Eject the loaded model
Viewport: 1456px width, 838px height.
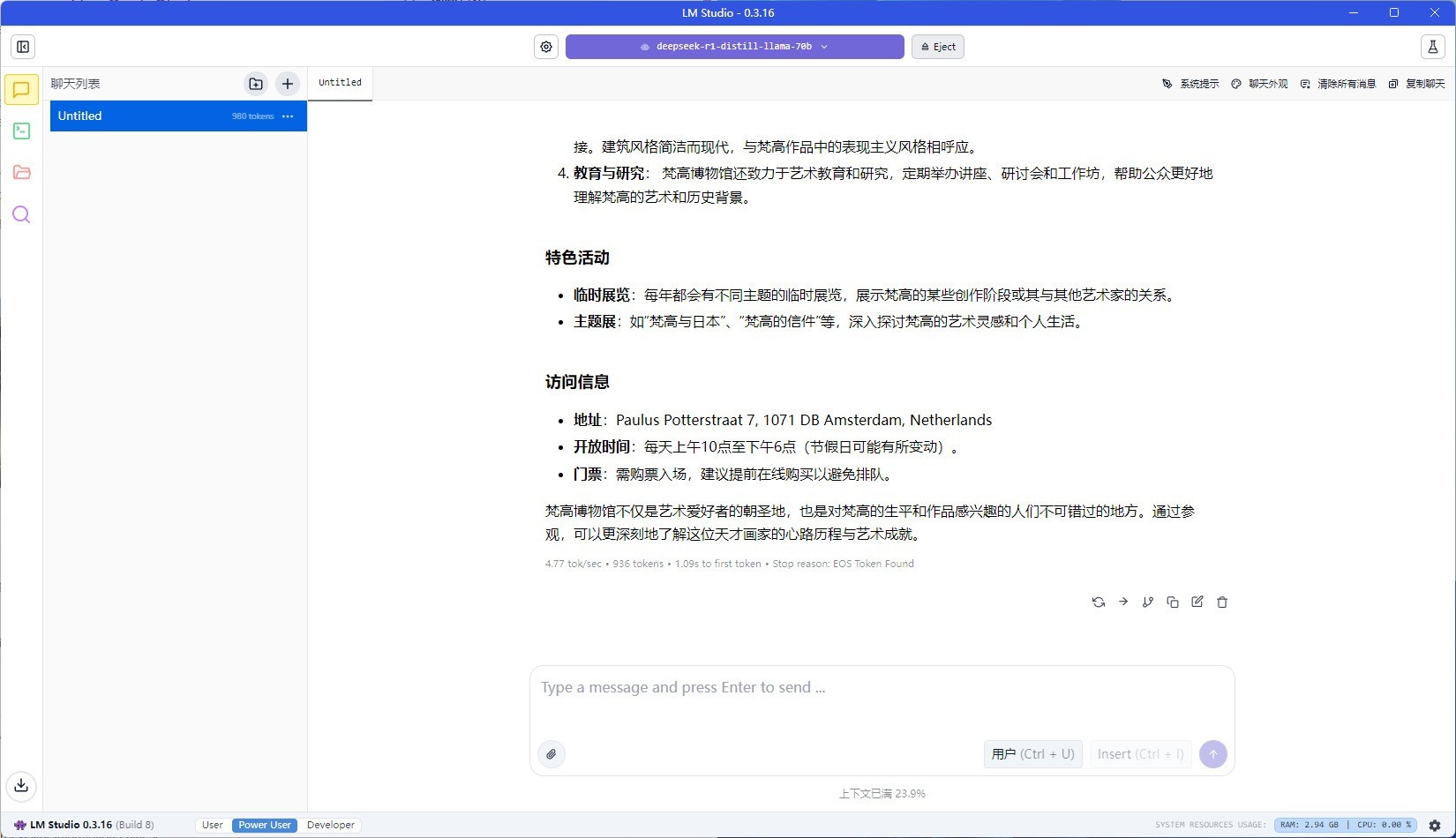tap(938, 47)
